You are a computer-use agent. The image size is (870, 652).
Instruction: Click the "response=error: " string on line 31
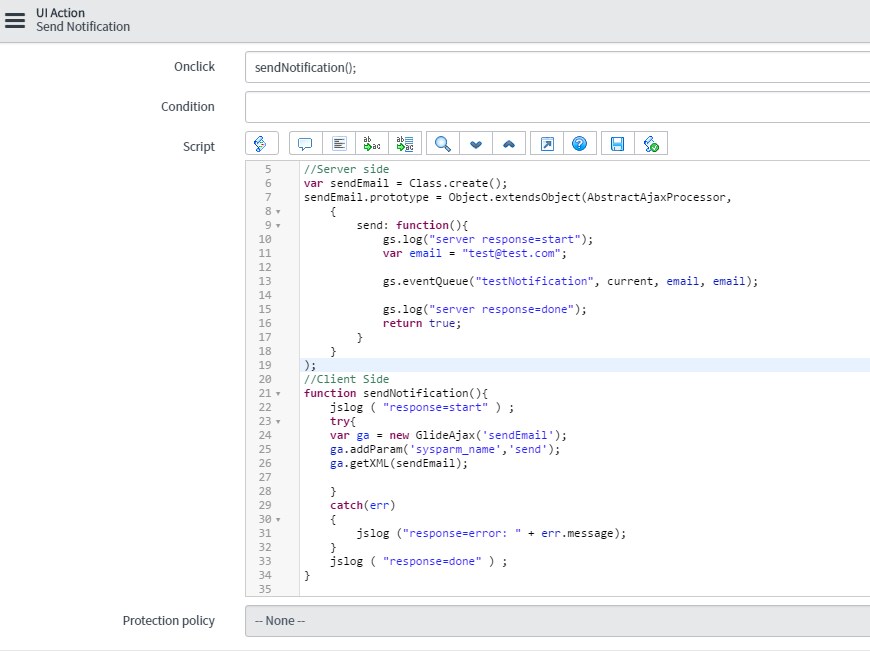pyautogui.click(x=462, y=533)
